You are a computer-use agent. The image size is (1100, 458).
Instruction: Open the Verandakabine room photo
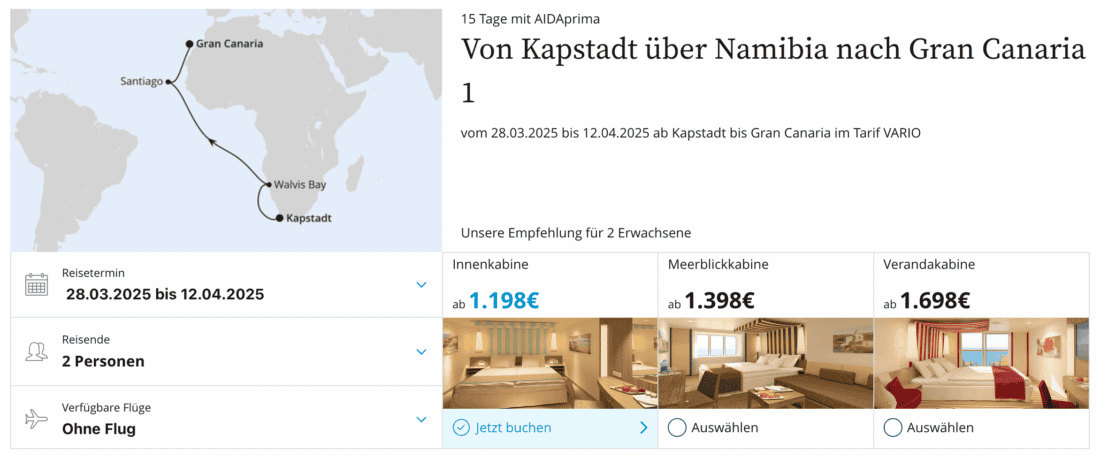tap(982, 362)
